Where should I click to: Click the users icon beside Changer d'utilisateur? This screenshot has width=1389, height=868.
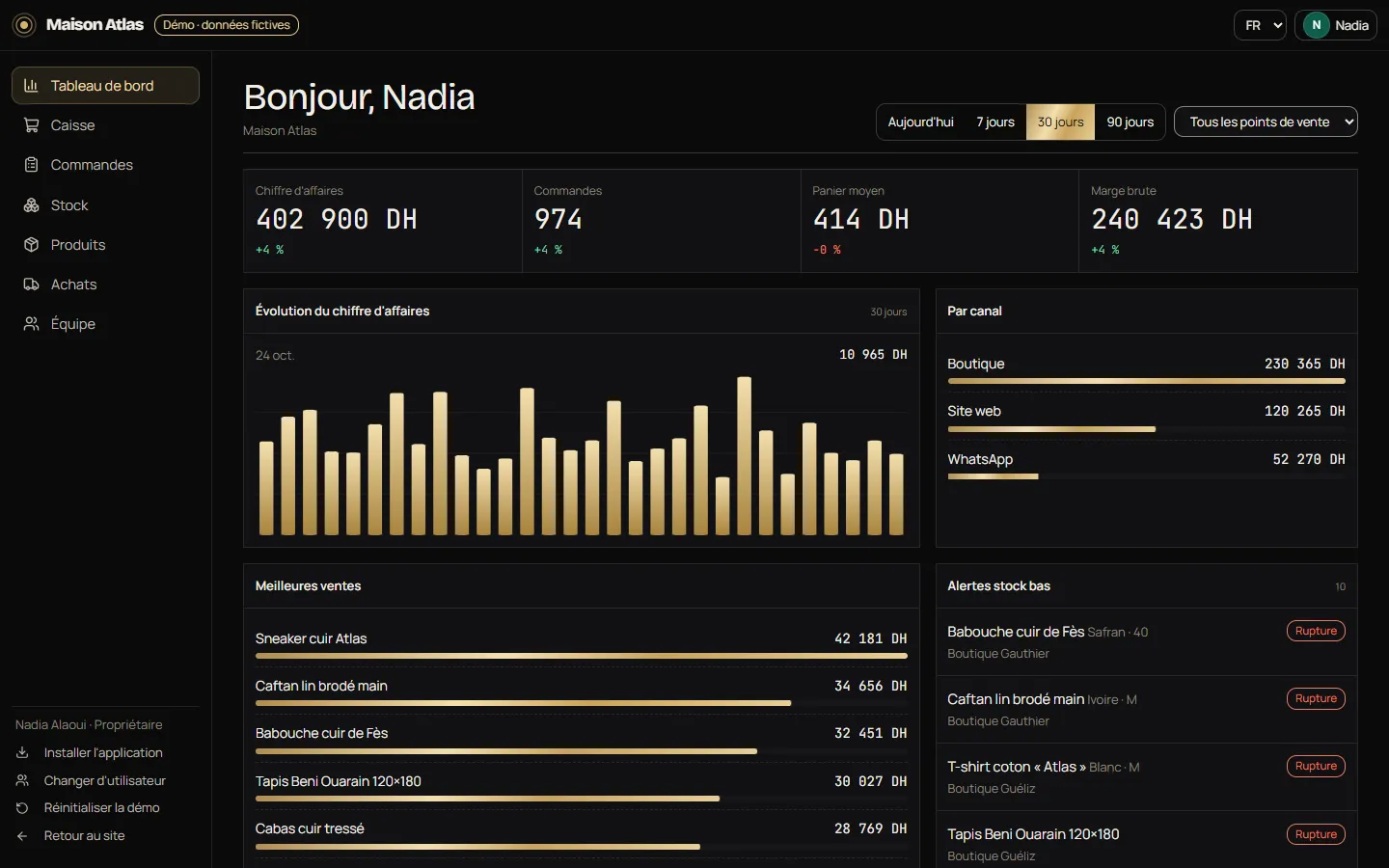(22, 780)
